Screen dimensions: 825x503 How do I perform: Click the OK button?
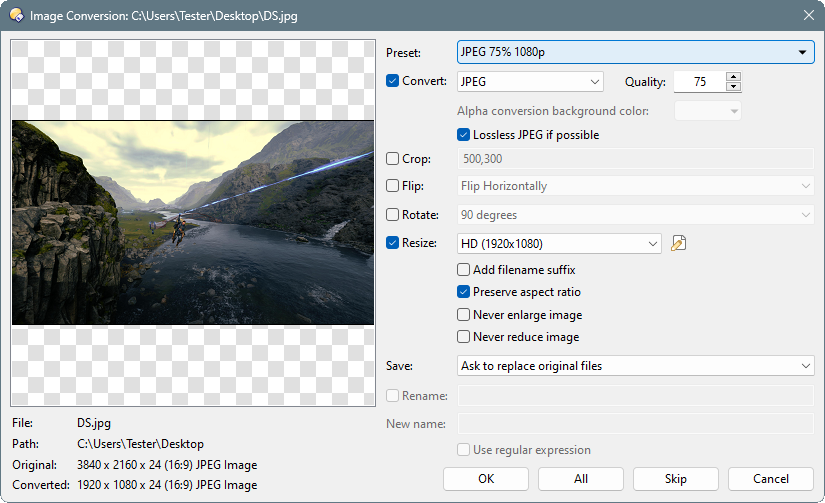[486, 479]
